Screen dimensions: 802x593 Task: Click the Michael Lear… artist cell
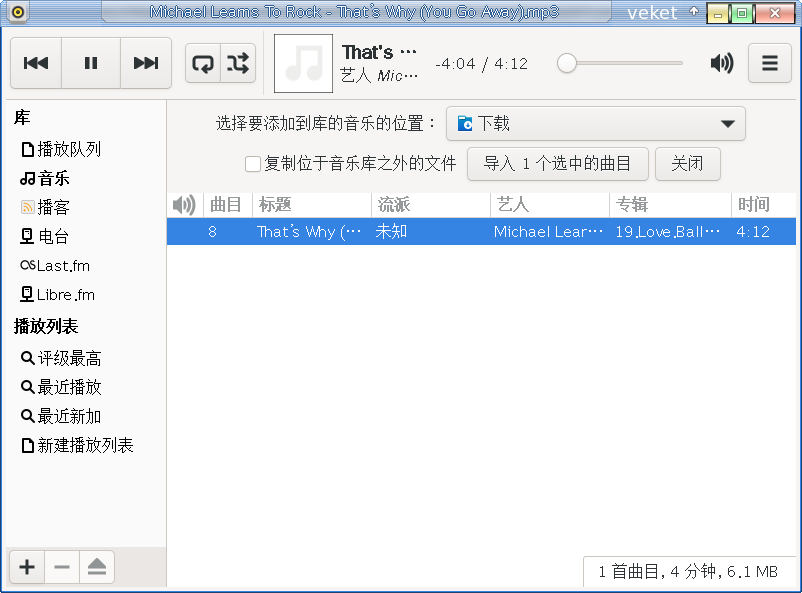pos(548,232)
